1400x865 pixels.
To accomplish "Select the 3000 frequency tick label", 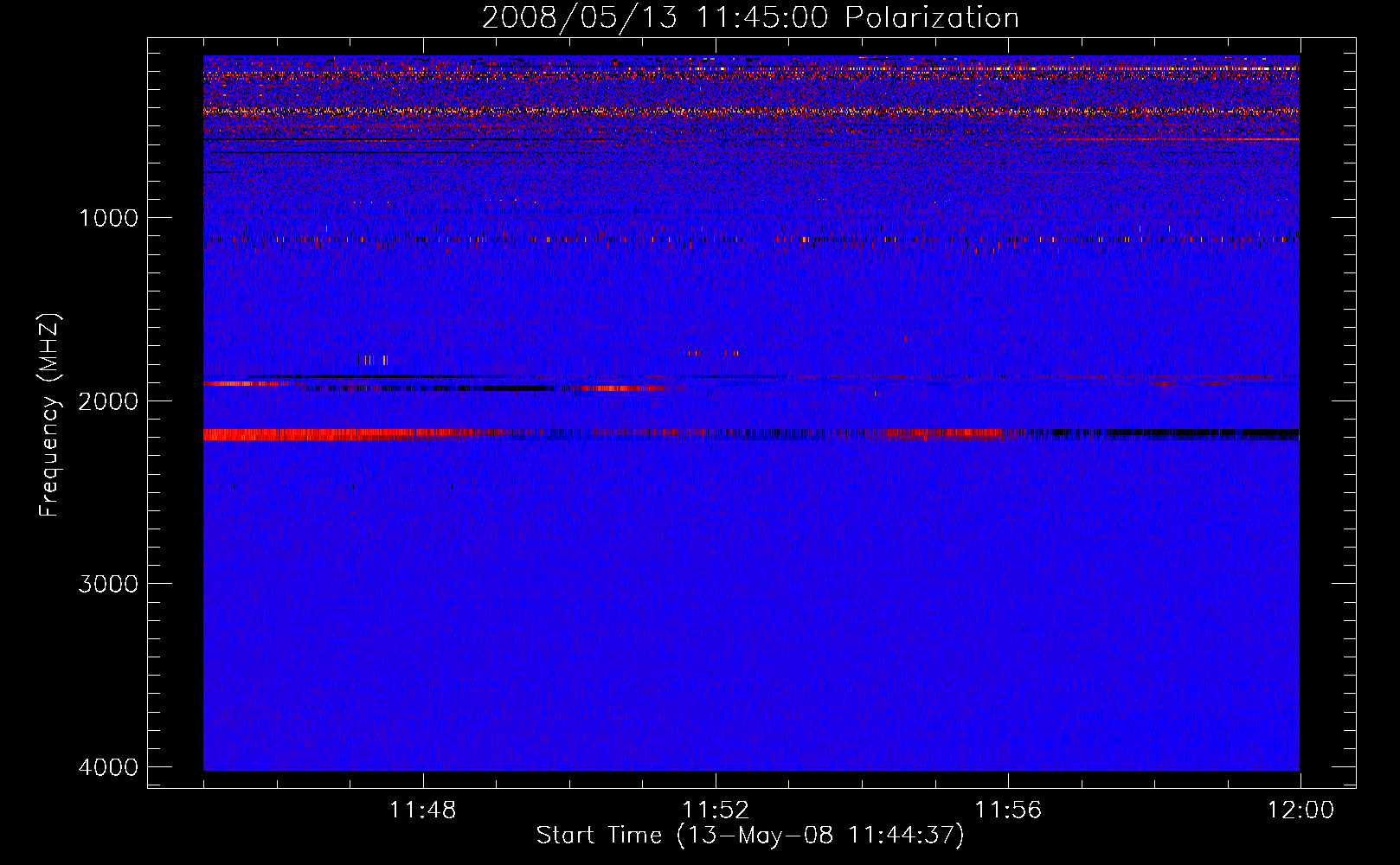I will tap(108, 584).
